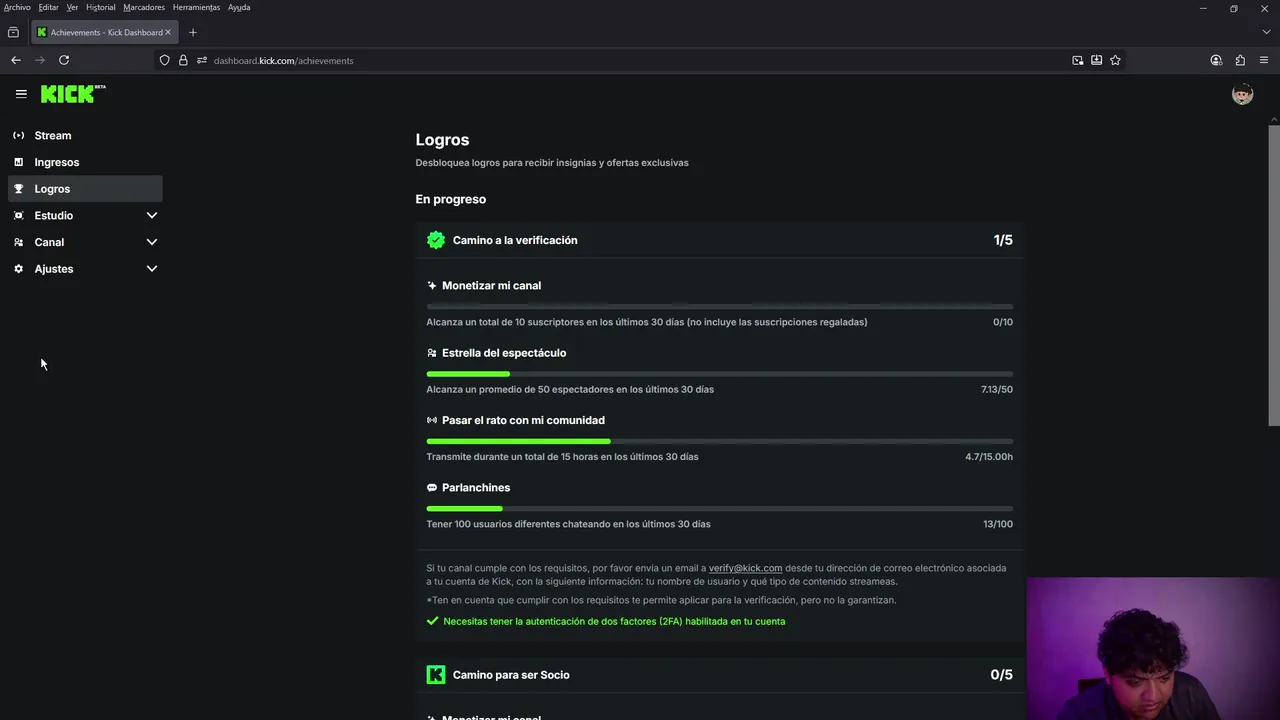
Task: Click the chat bubble icon beside Parlanchines
Action: click(x=432, y=488)
